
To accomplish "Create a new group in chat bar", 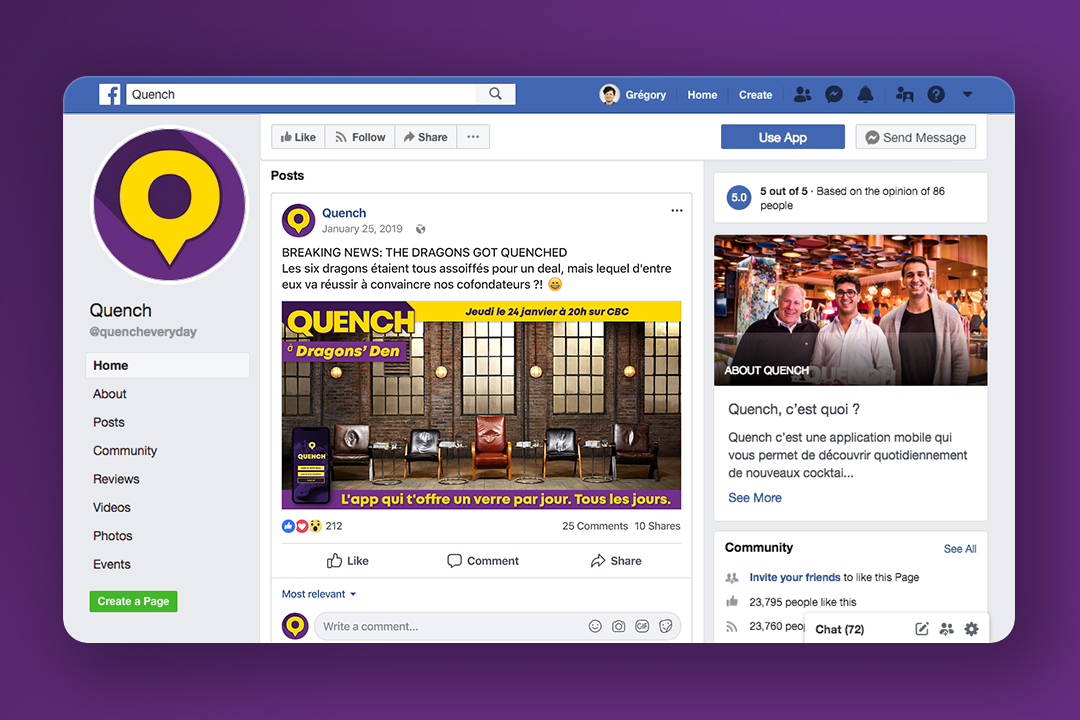I will click(946, 629).
